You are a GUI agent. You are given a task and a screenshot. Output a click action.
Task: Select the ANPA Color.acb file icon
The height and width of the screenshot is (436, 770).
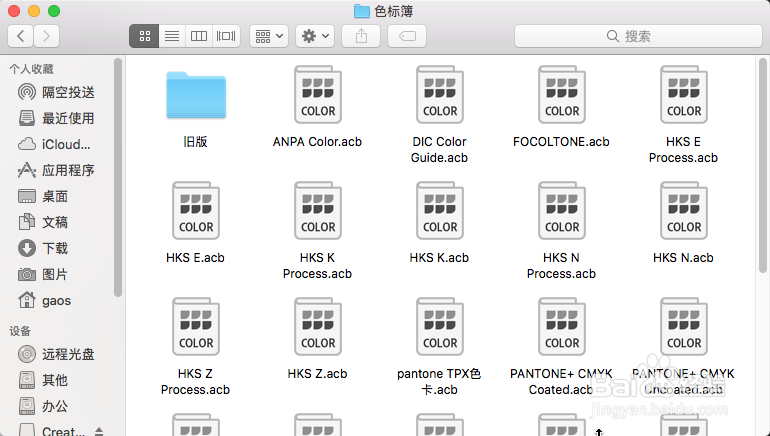(x=318, y=95)
